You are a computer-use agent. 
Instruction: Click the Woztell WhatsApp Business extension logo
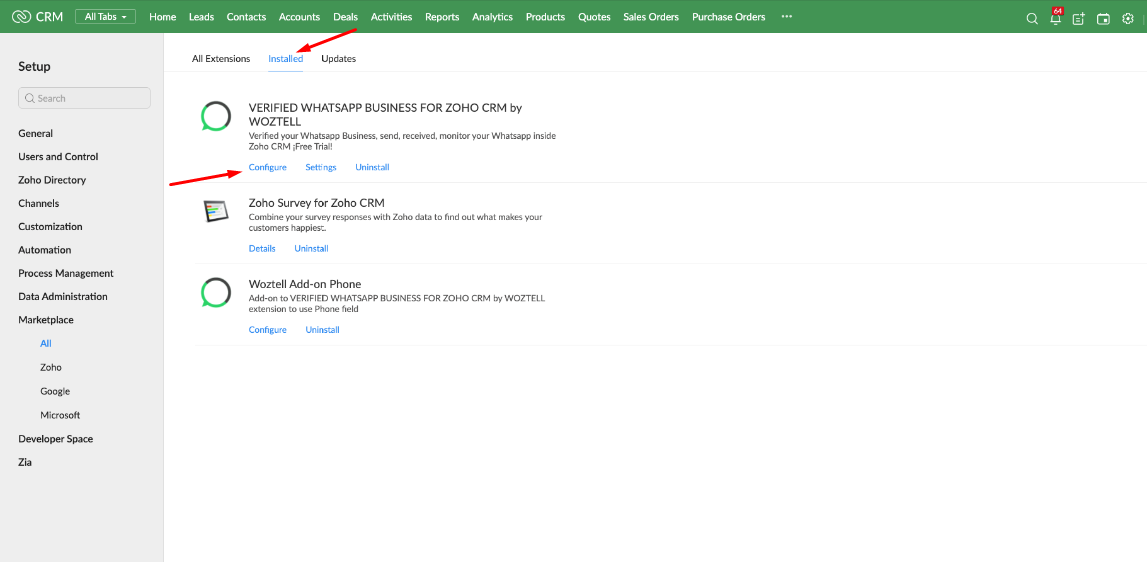[216, 116]
